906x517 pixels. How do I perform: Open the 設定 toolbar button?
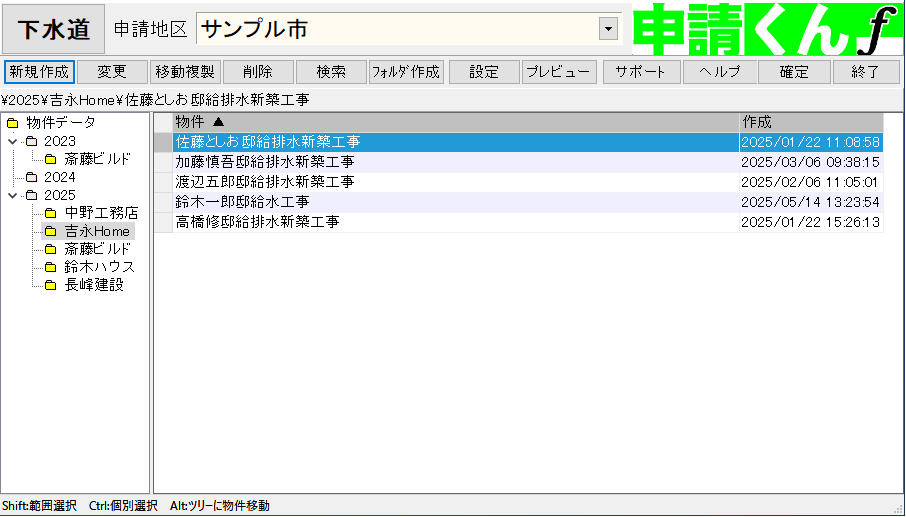coord(484,72)
